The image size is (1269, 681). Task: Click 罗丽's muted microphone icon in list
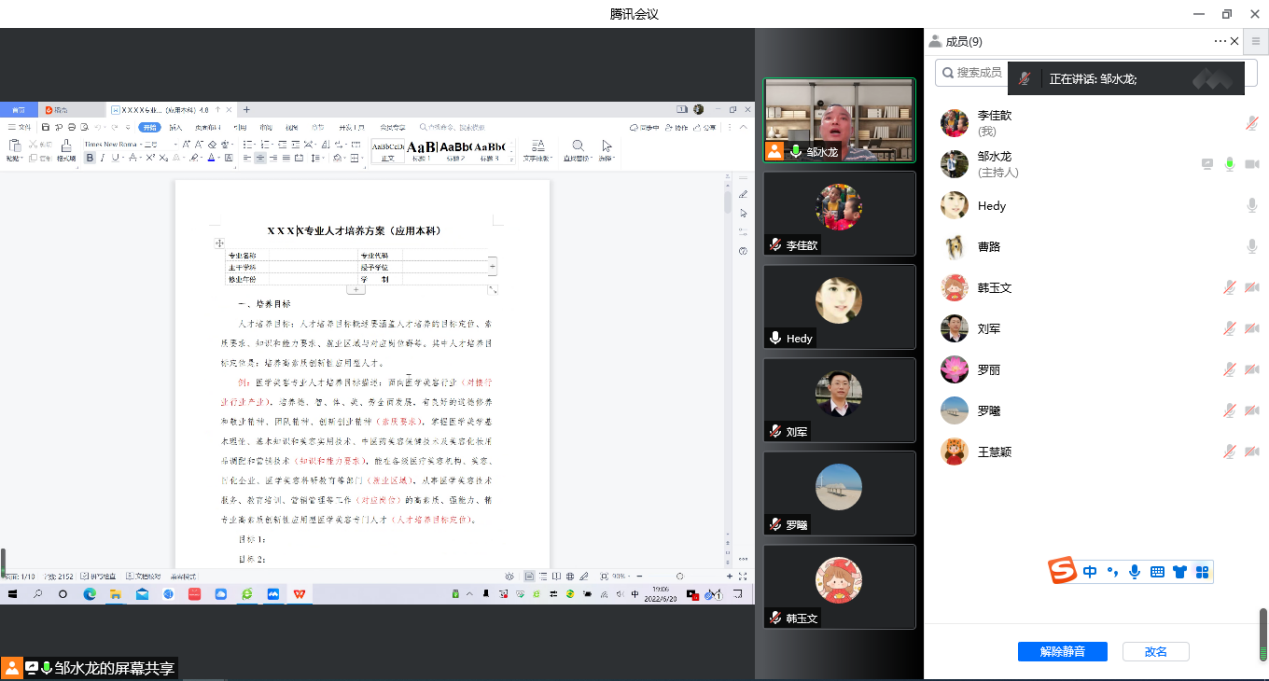point(1229,369)
